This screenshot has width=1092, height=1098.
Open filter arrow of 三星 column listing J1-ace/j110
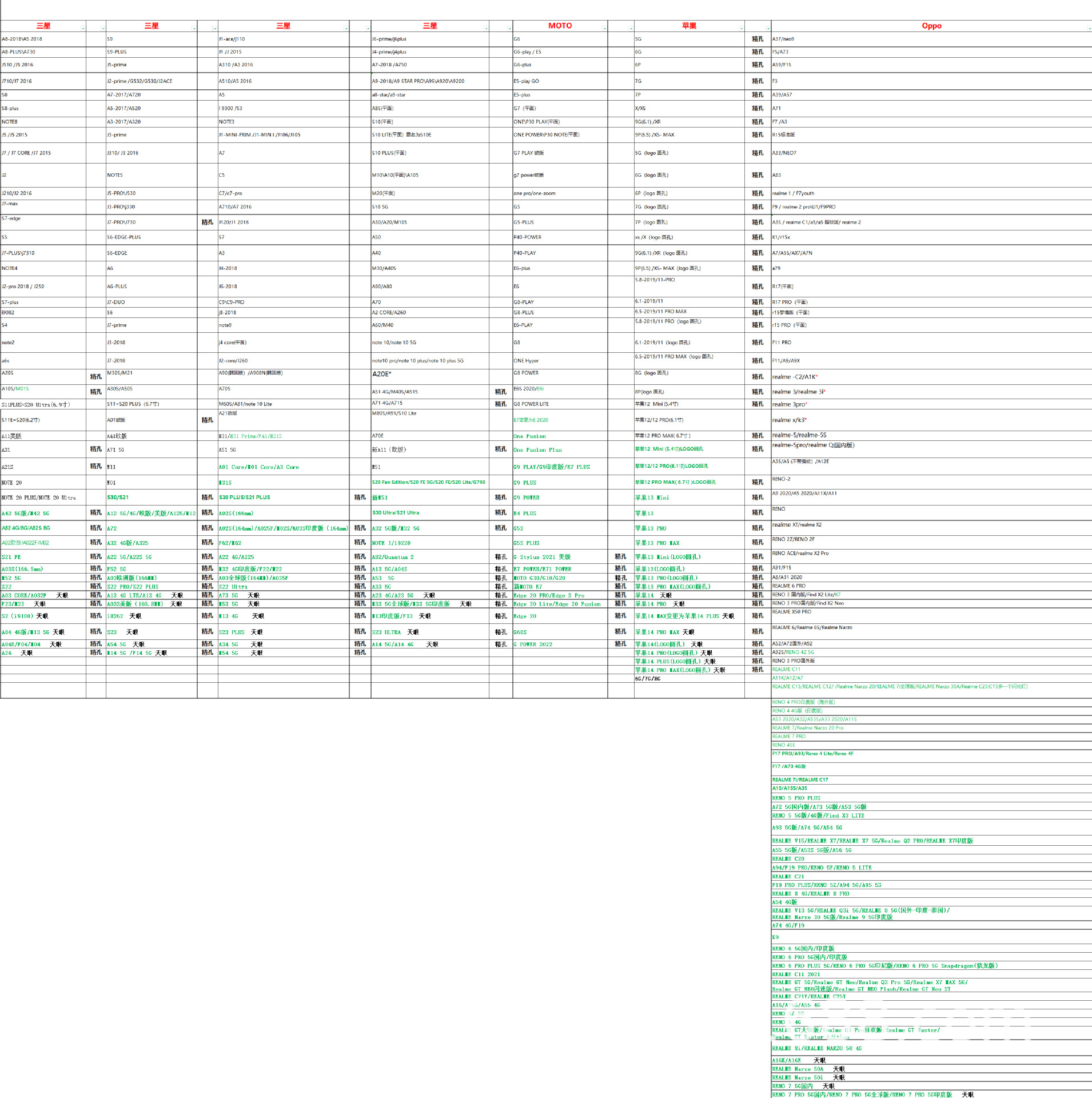click(346, 29)
